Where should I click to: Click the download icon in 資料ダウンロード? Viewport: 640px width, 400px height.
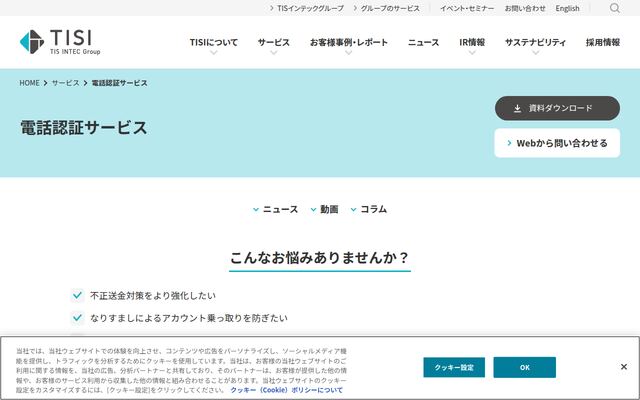[x=517, y=108]
